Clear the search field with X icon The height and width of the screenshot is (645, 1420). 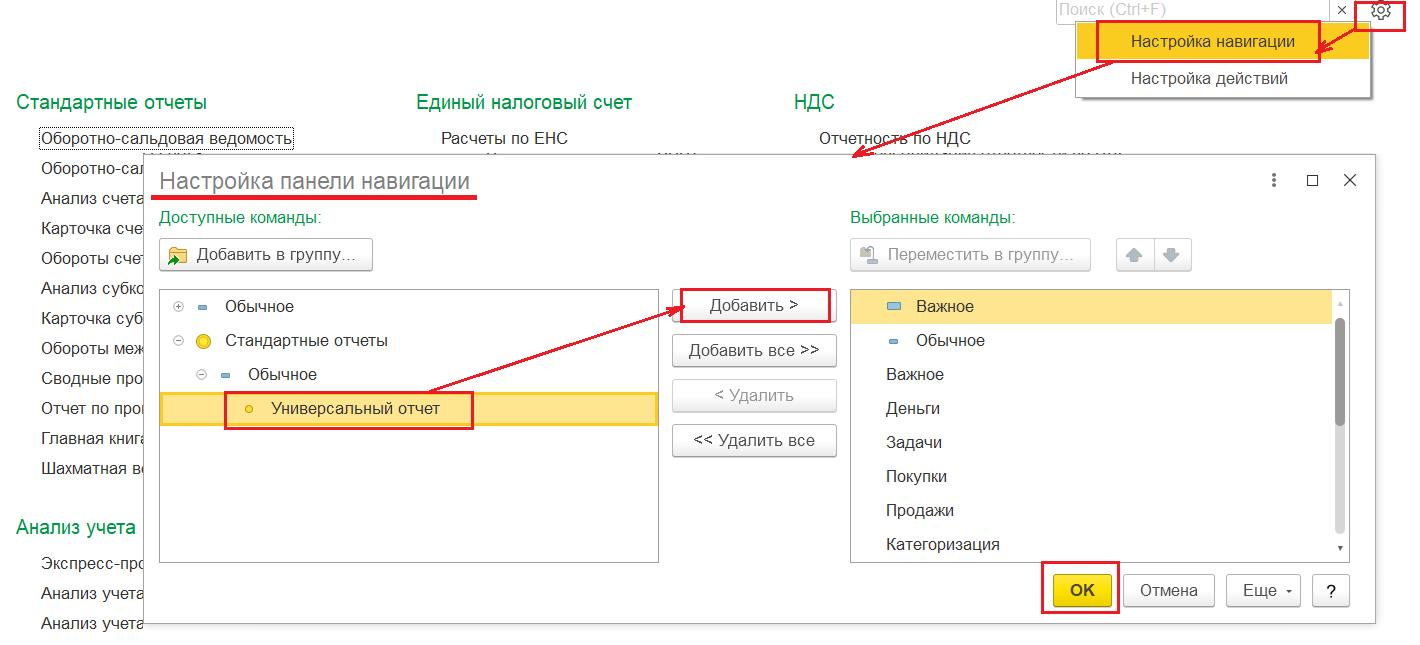(x=1342, y=10)
